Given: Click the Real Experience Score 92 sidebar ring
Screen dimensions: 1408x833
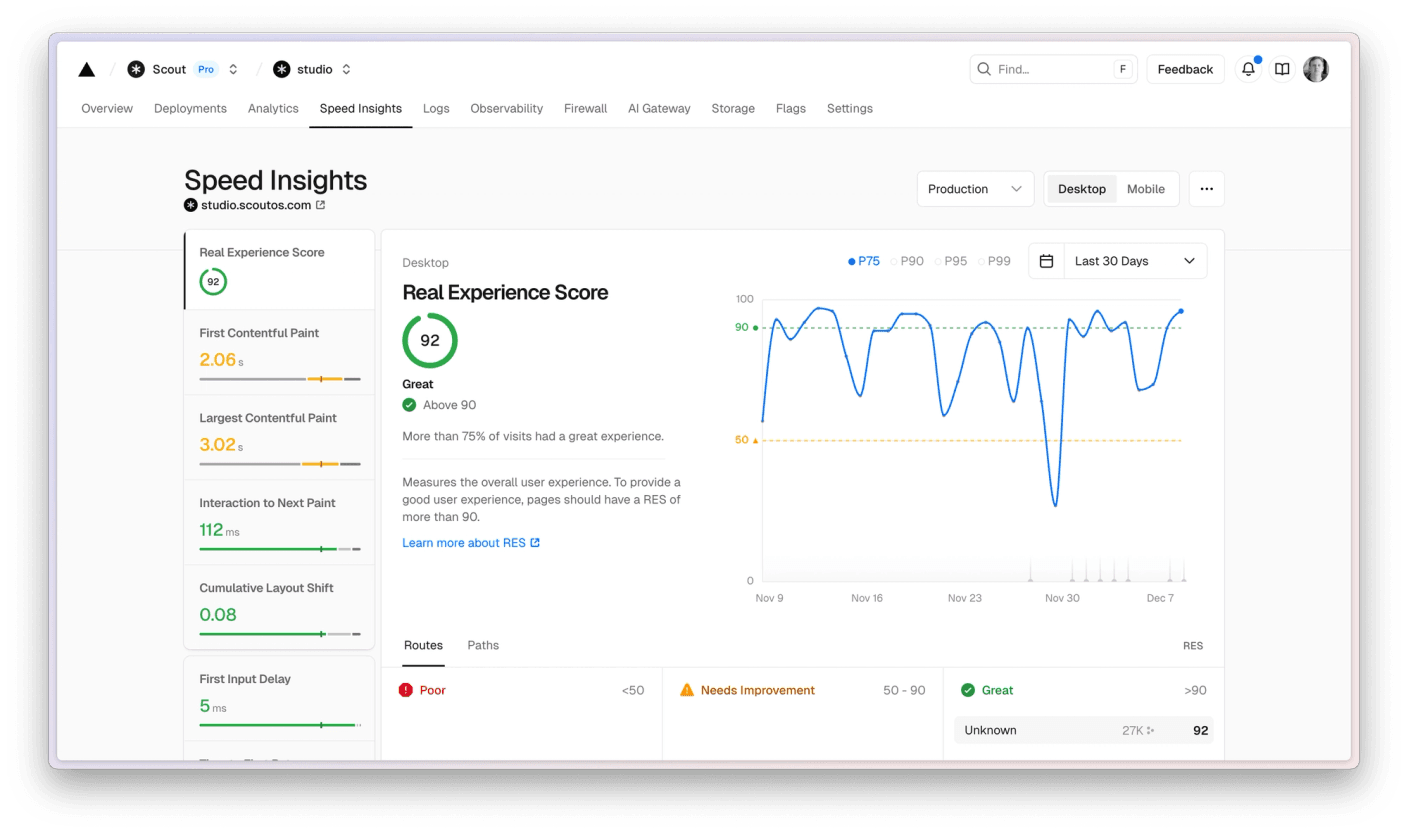Looking at the screenshot, I should 213,282.
